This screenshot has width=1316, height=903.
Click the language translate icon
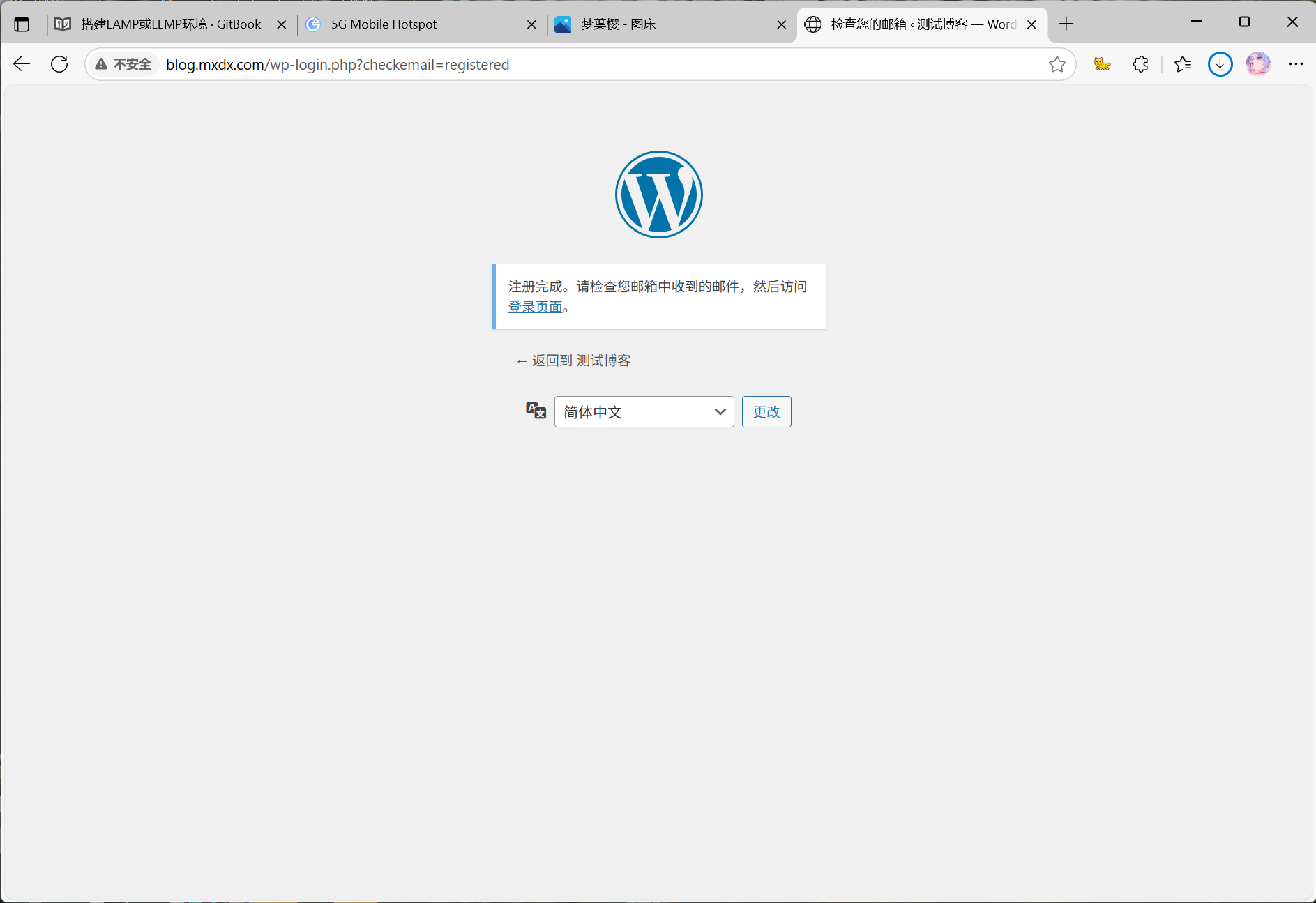tap(536, 411)
